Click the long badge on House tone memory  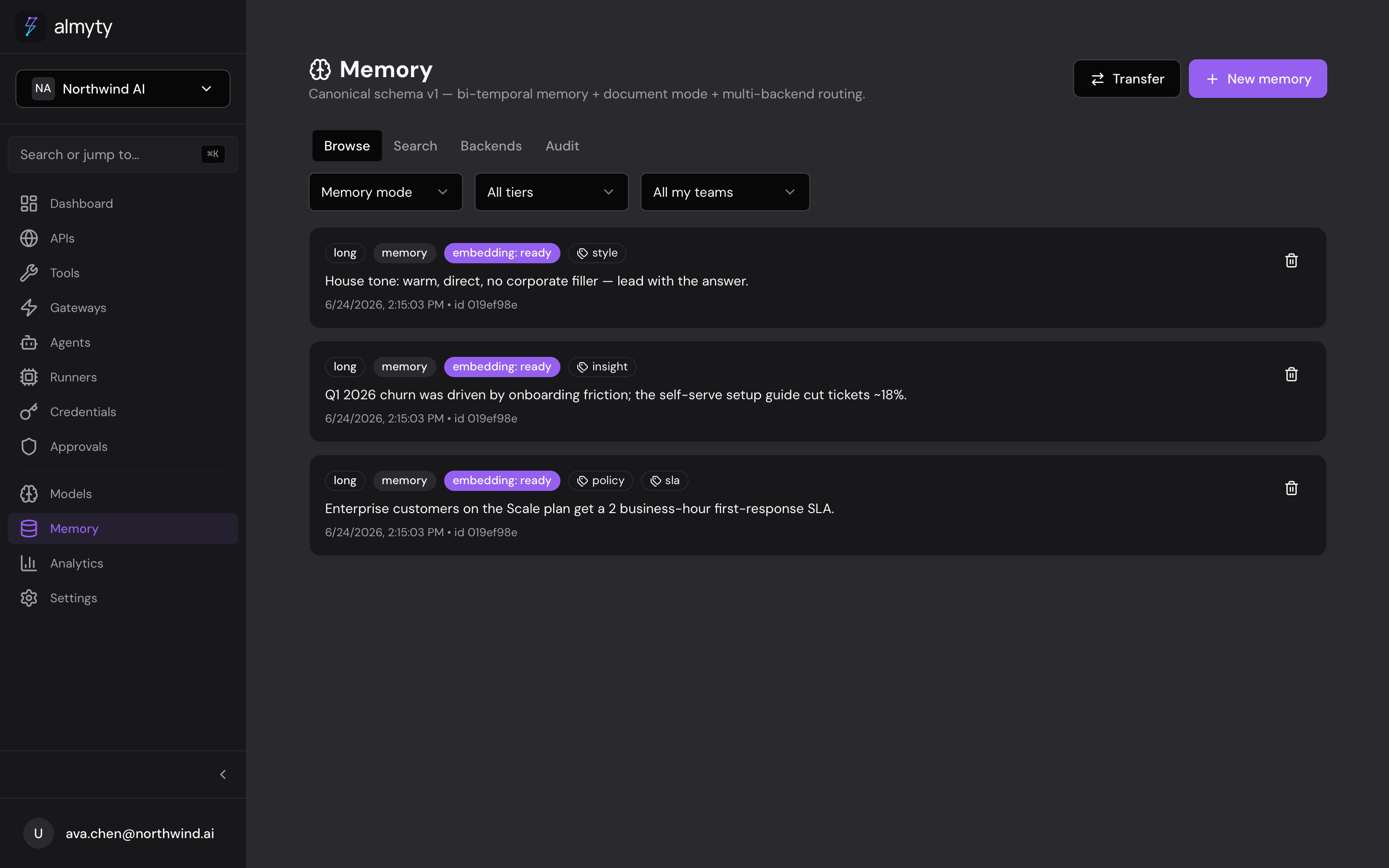345,253
